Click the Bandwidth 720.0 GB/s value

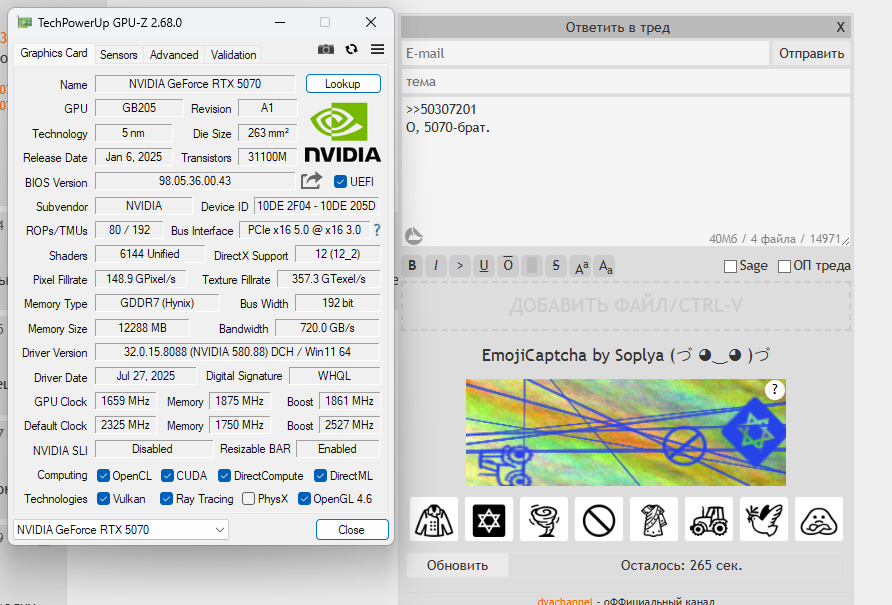[x=327, y=328]
